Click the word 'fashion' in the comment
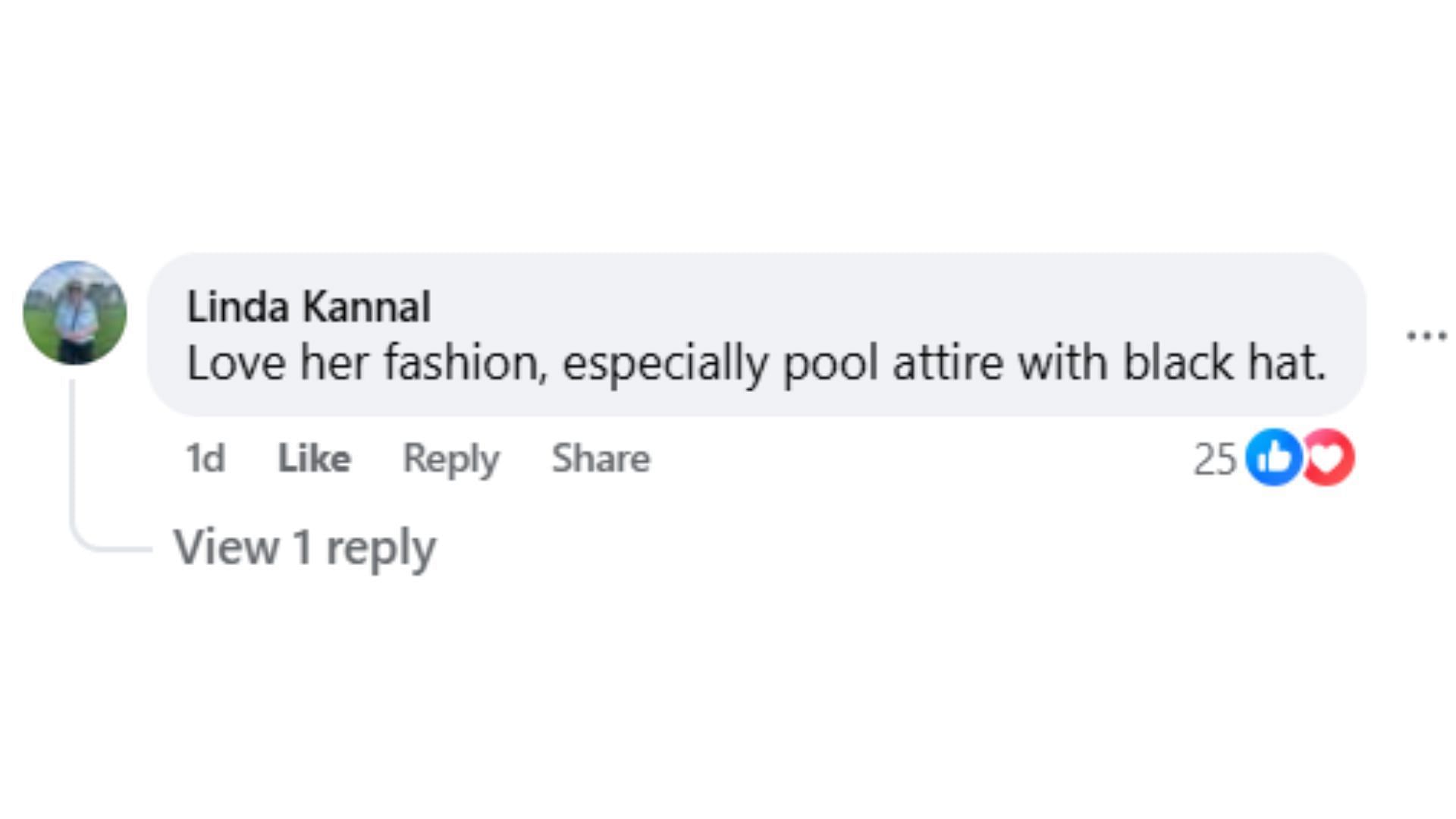The height and width of the screenshot is (819, 1456). (x=464, y=362)
